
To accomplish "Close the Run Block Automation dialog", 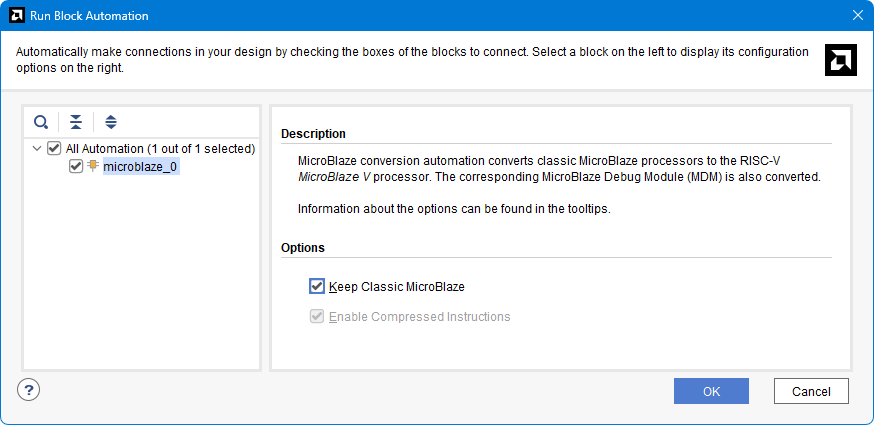I will (x=858, y=15).
